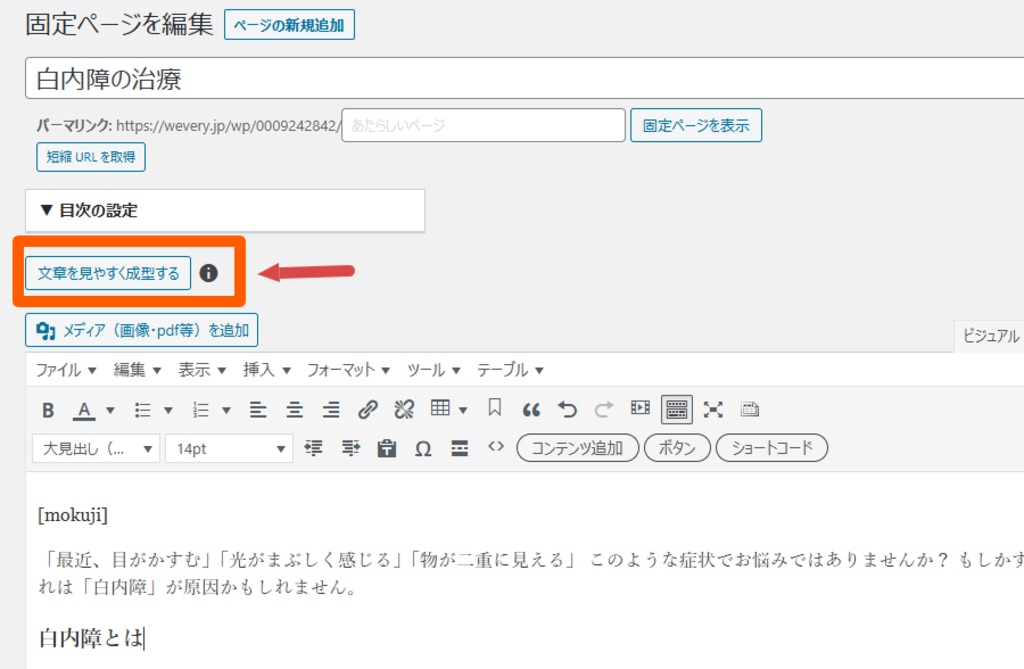Click the paste as text clipboard icon
This screenshot has width=1024, height=669.
pos(387,448)
